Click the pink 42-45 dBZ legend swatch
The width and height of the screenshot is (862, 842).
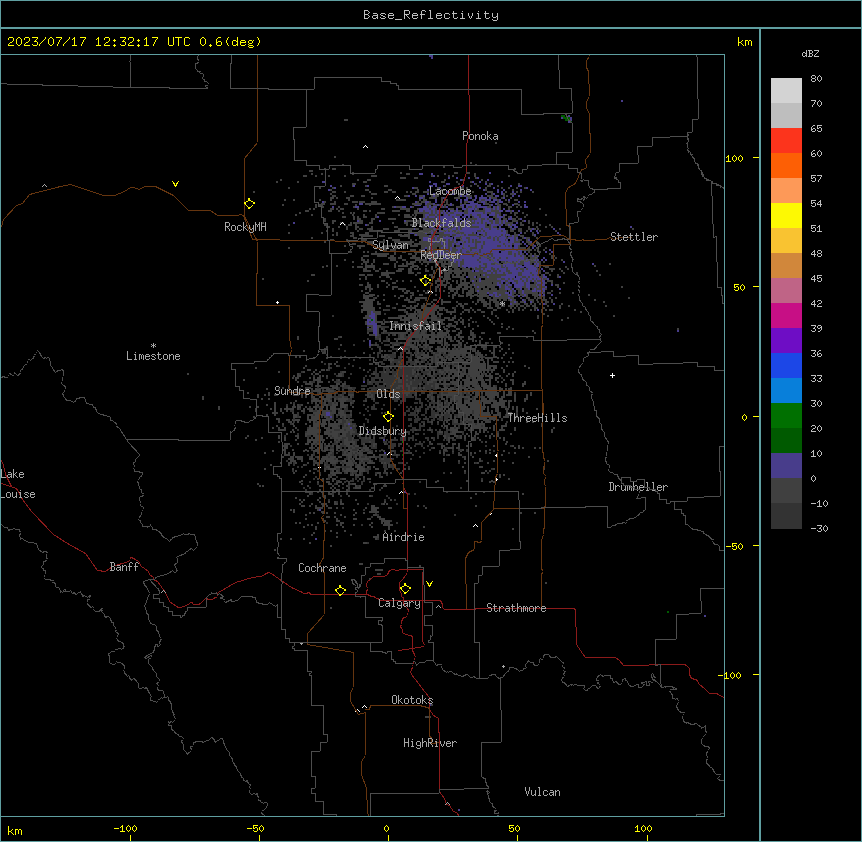point(786,291)
